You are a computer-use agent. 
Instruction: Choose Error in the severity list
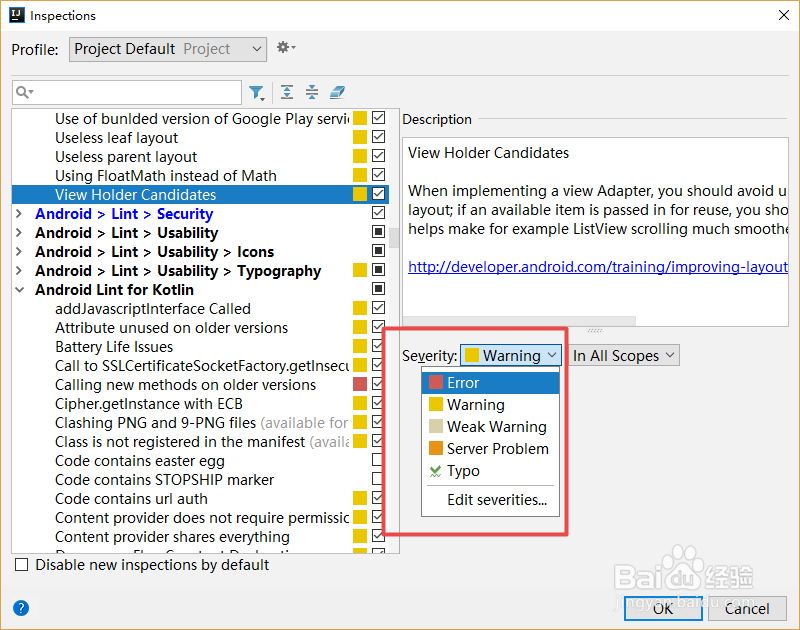490,383
